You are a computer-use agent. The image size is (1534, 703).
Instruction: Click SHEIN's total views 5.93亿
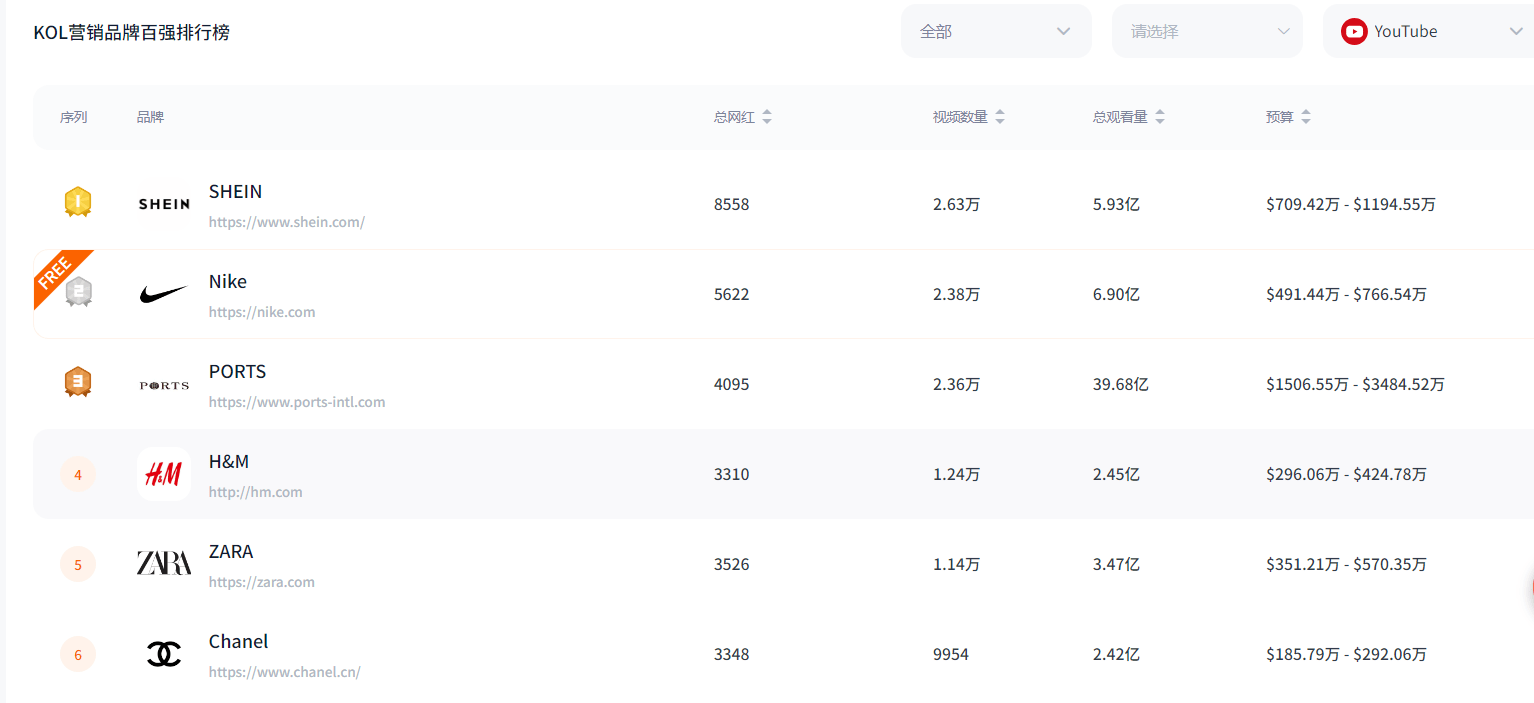[x=1116, y=204]
